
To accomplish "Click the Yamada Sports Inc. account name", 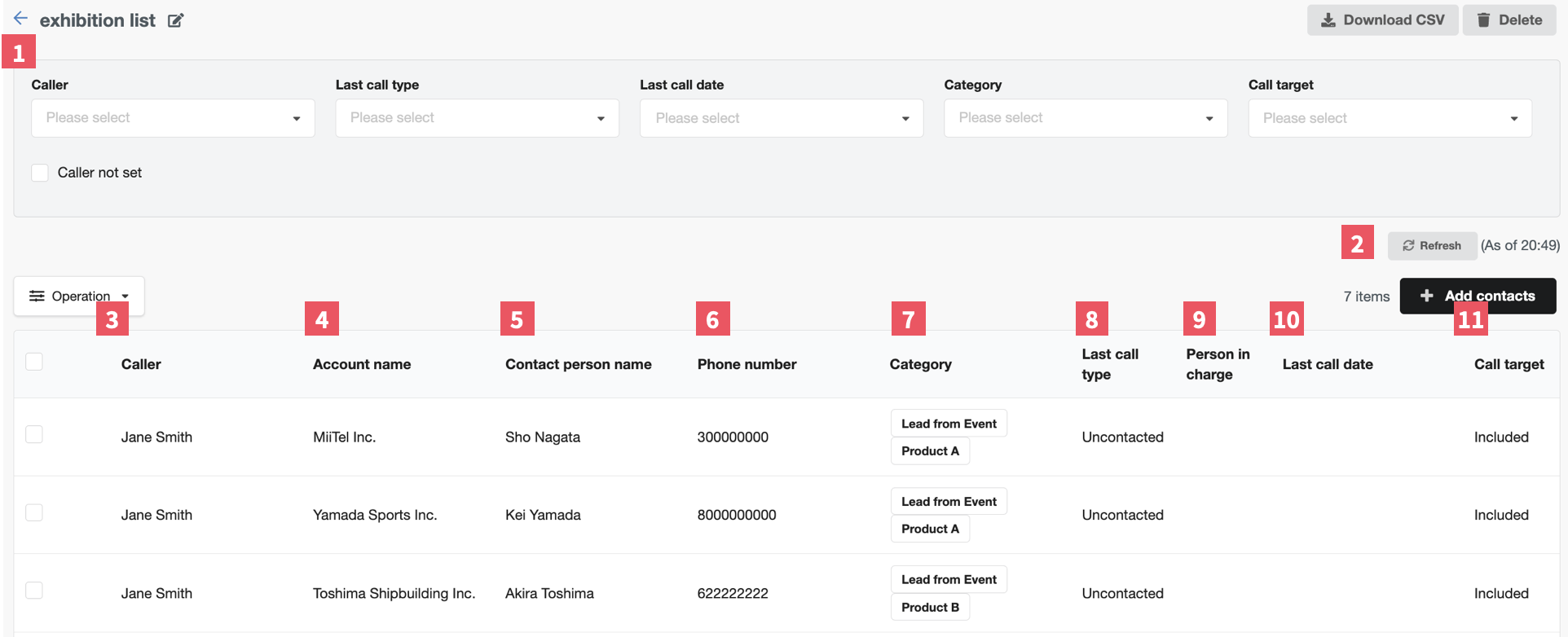I will click(375, 515).
